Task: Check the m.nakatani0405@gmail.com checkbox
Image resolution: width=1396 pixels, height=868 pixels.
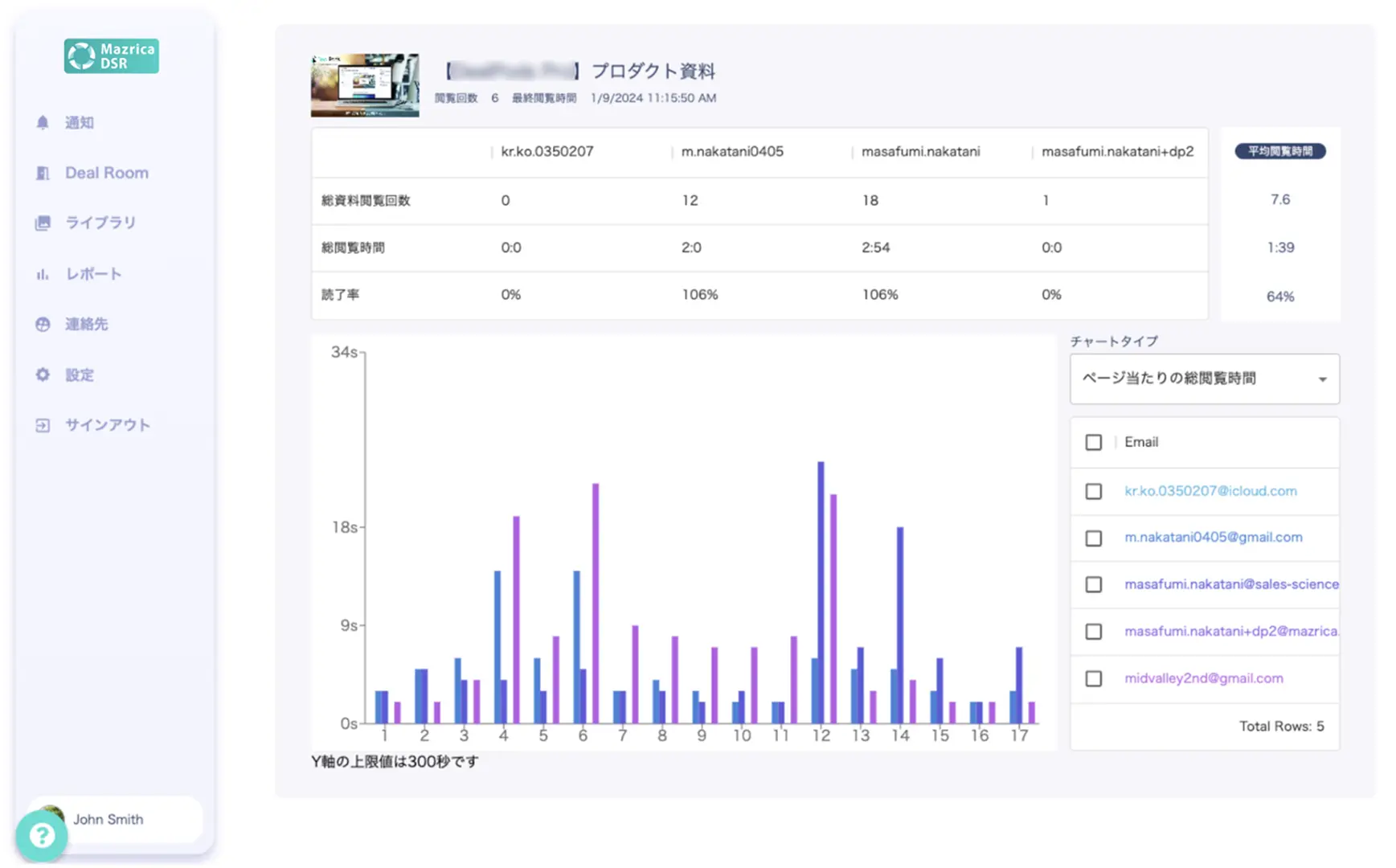Action: (x=1093, y=538)
